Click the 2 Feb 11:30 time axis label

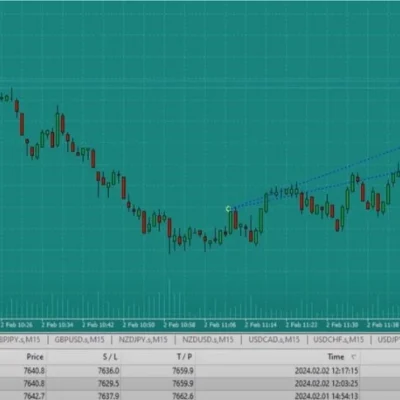[342, 325]
